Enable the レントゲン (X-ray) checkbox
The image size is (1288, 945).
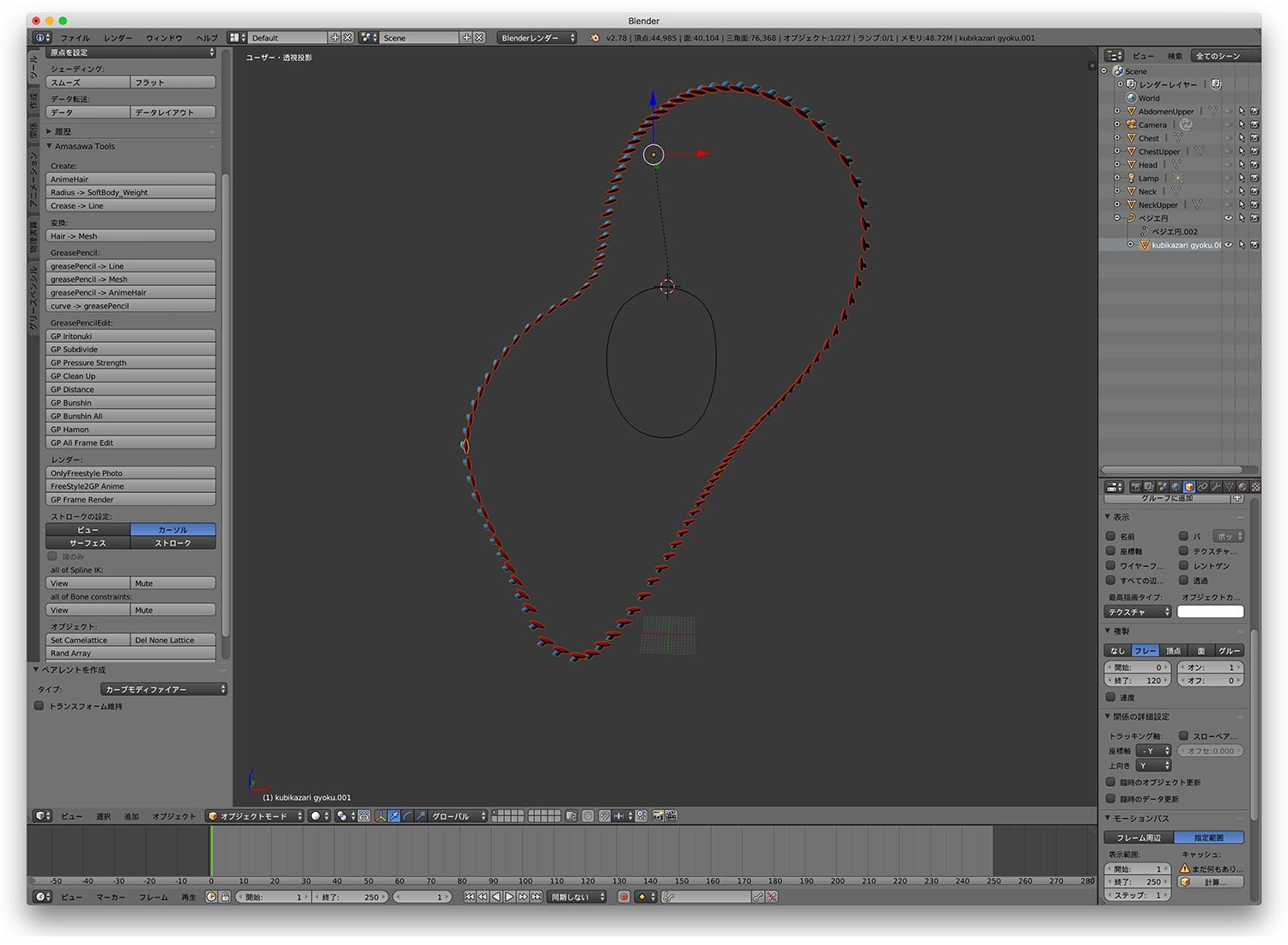coord(1183,565)
